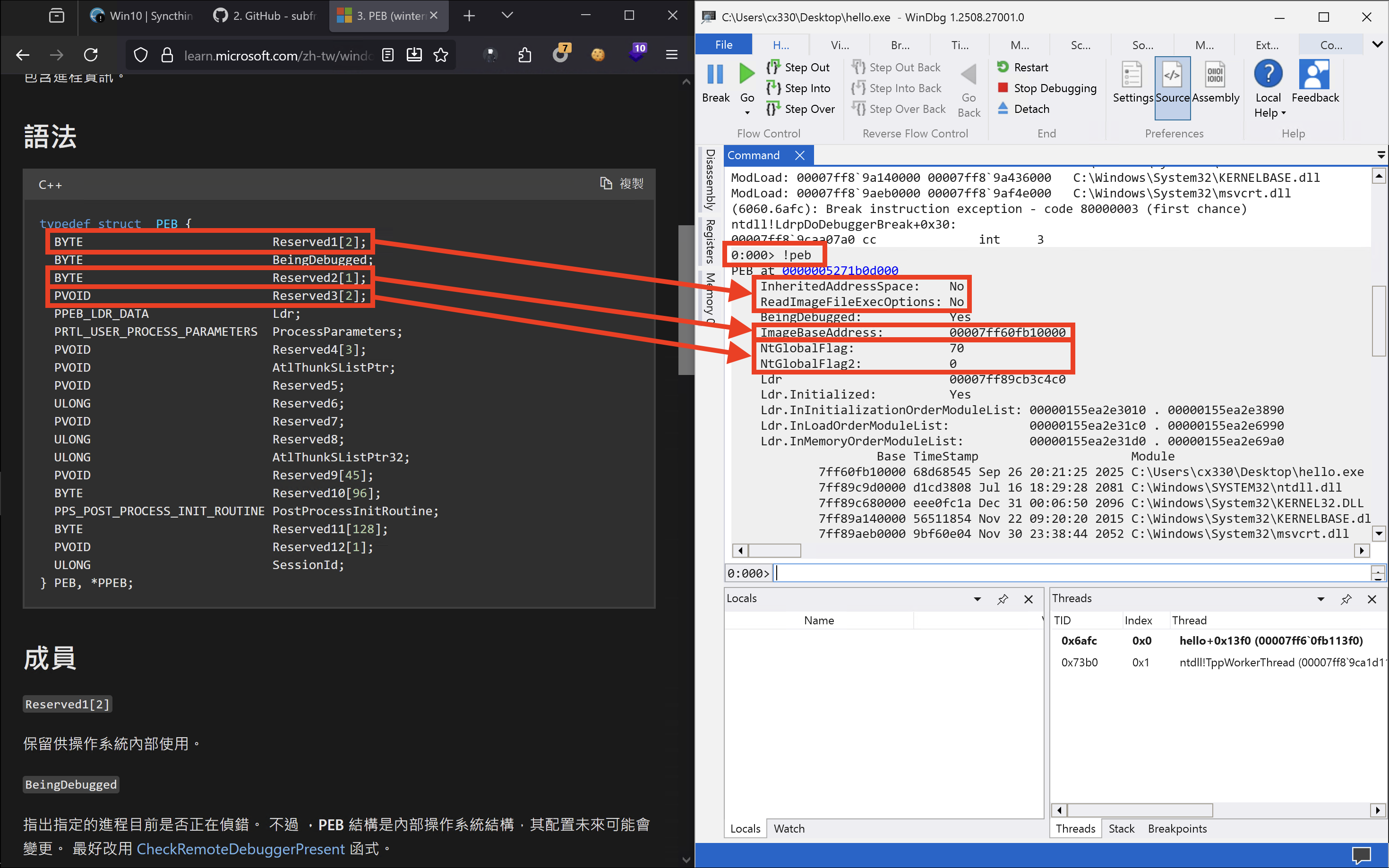Click Step Out in Flow Control
The width and height of the screenshot is (1389, 868).
point(798,67)
